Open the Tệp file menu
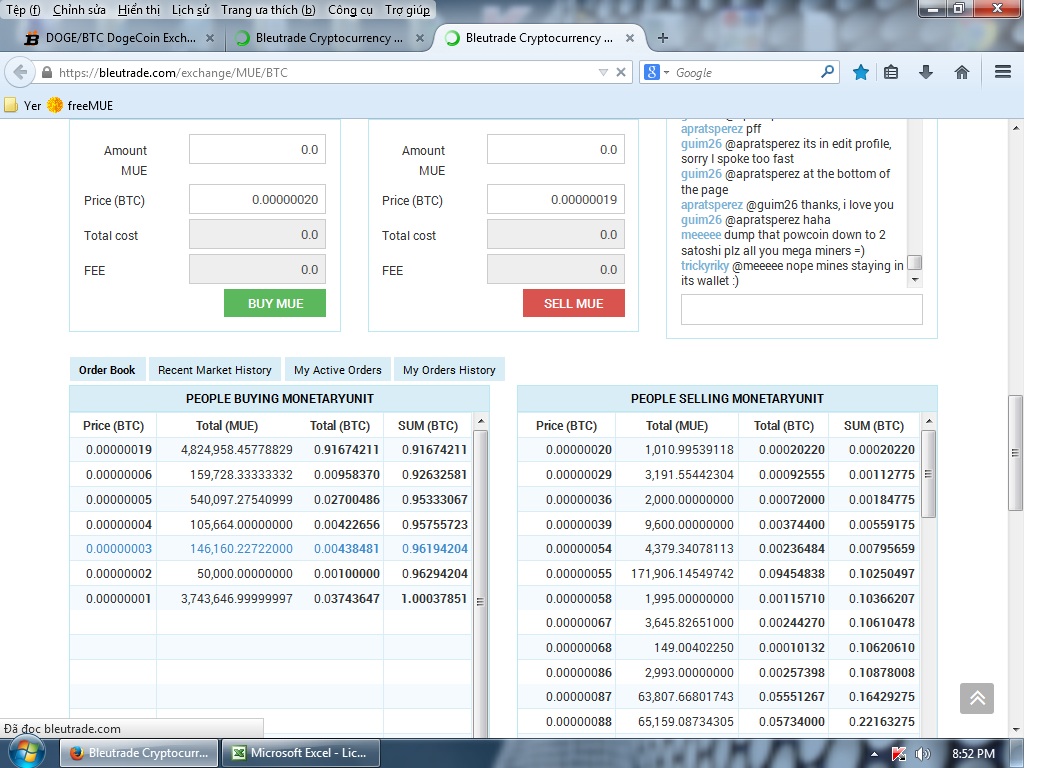Screen dimensions: 1059x768 click(x=23, y=10)
